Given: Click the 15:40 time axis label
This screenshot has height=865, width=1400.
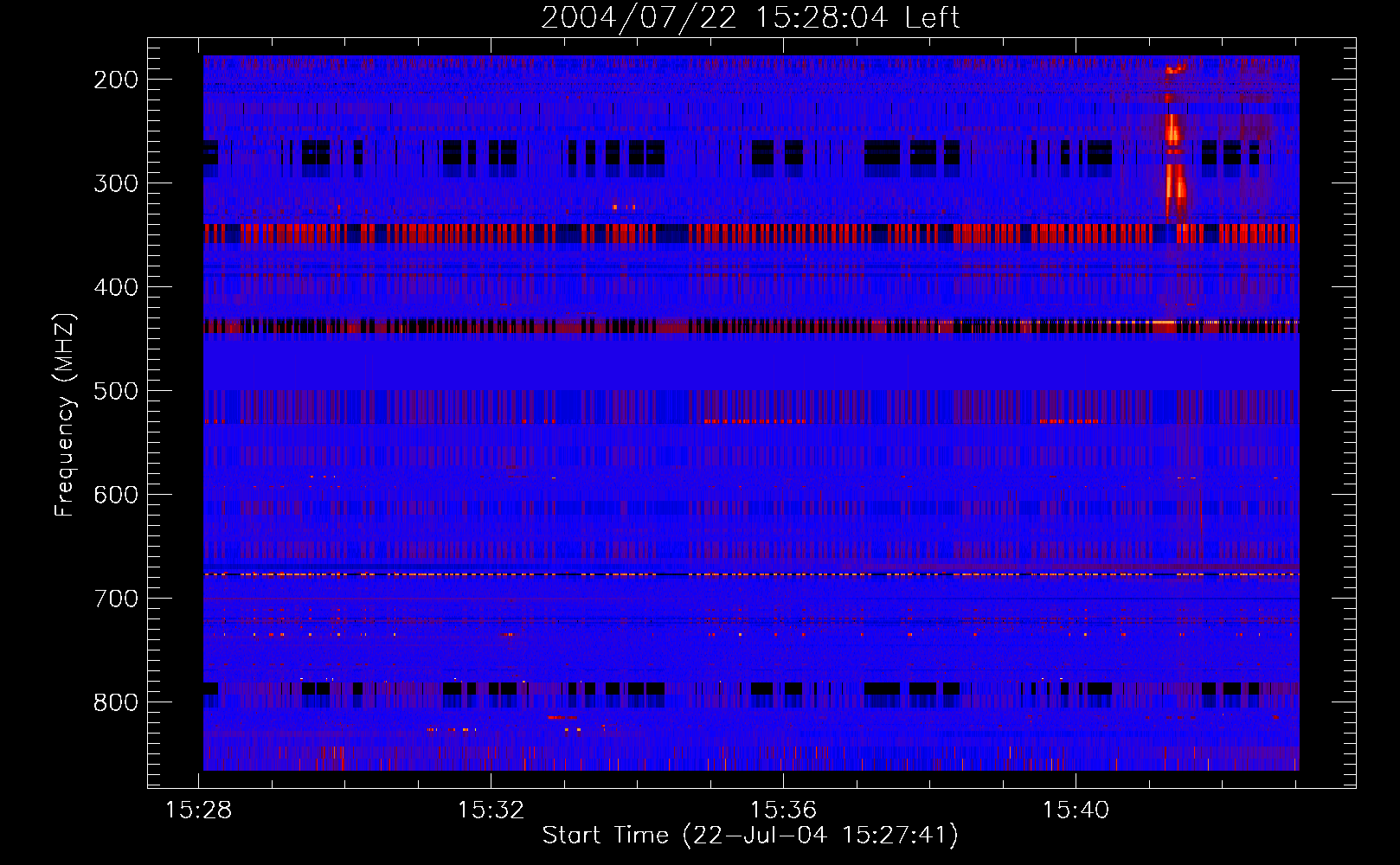Looking at the screenshot, I should coord(1076,811).
